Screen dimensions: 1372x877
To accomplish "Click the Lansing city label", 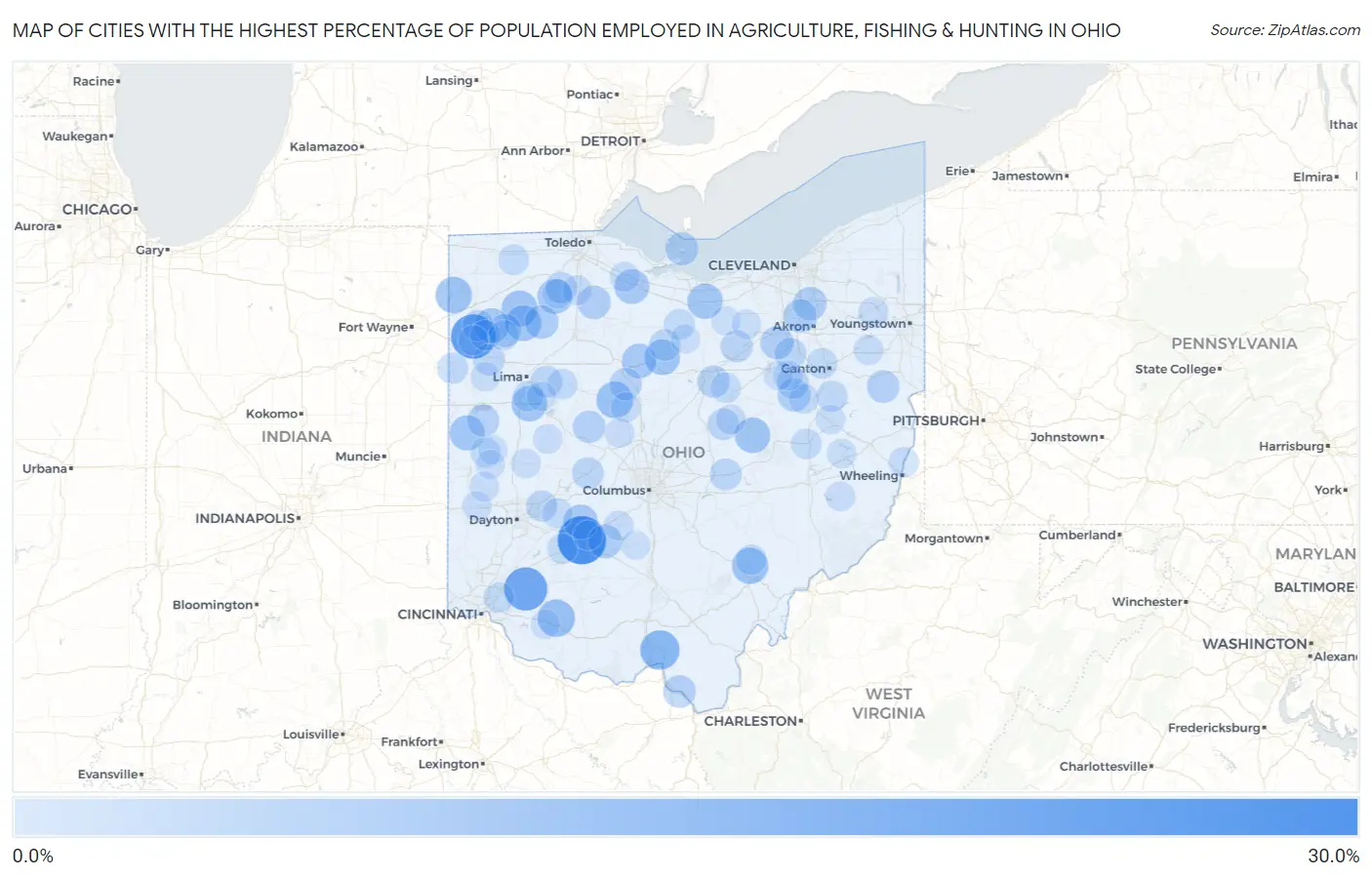I will point(449,81).
